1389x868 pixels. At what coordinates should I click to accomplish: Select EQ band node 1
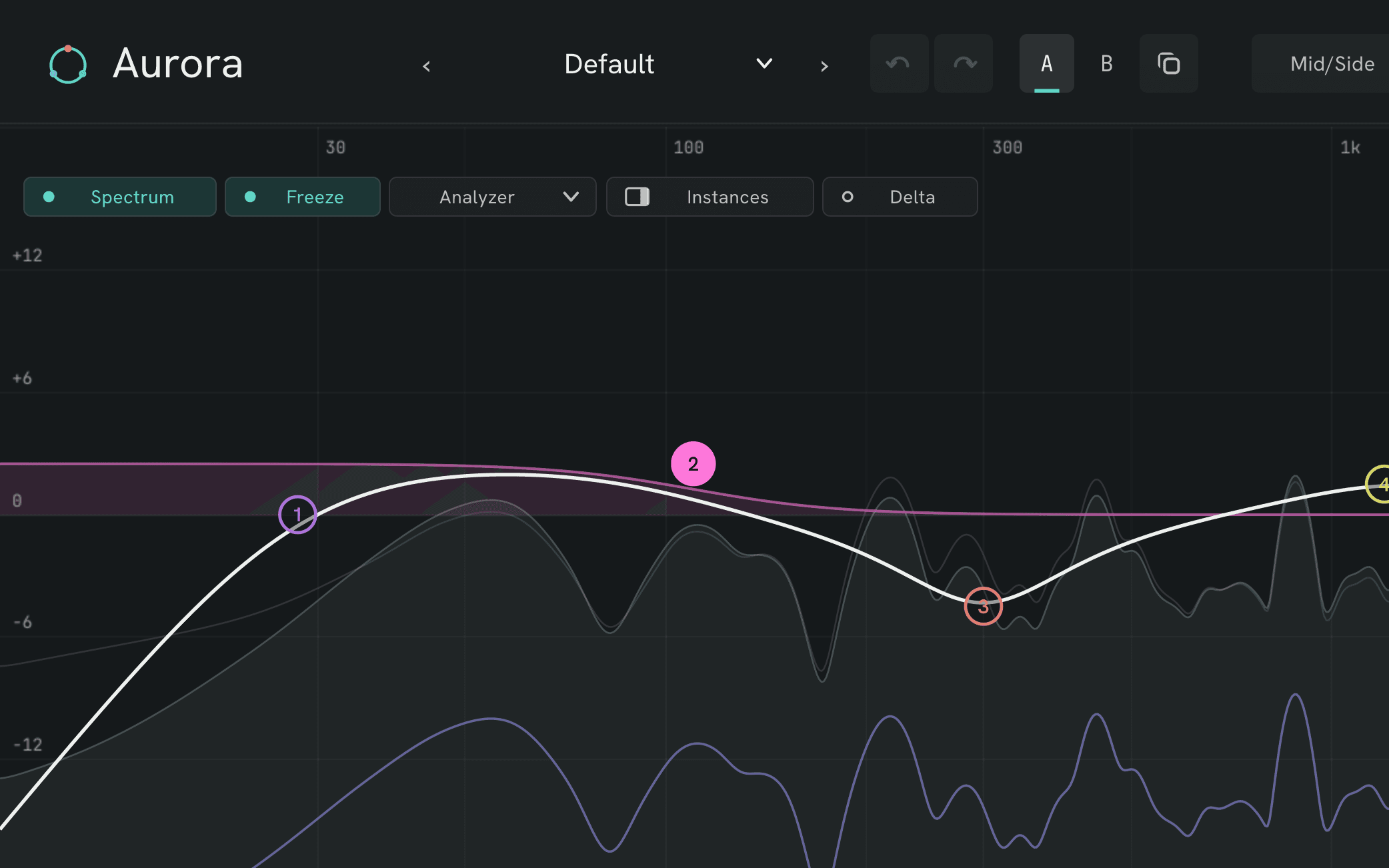(x=297, y=515)
